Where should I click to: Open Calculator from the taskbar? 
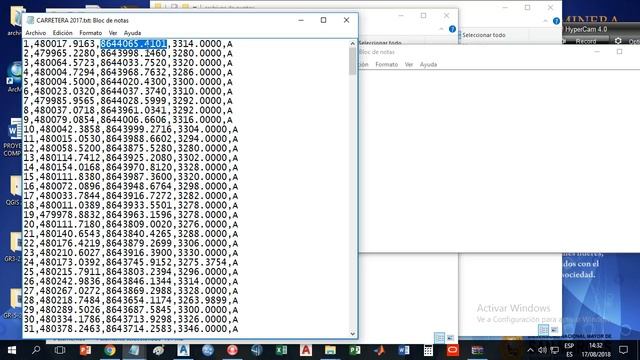click(428, 350)
